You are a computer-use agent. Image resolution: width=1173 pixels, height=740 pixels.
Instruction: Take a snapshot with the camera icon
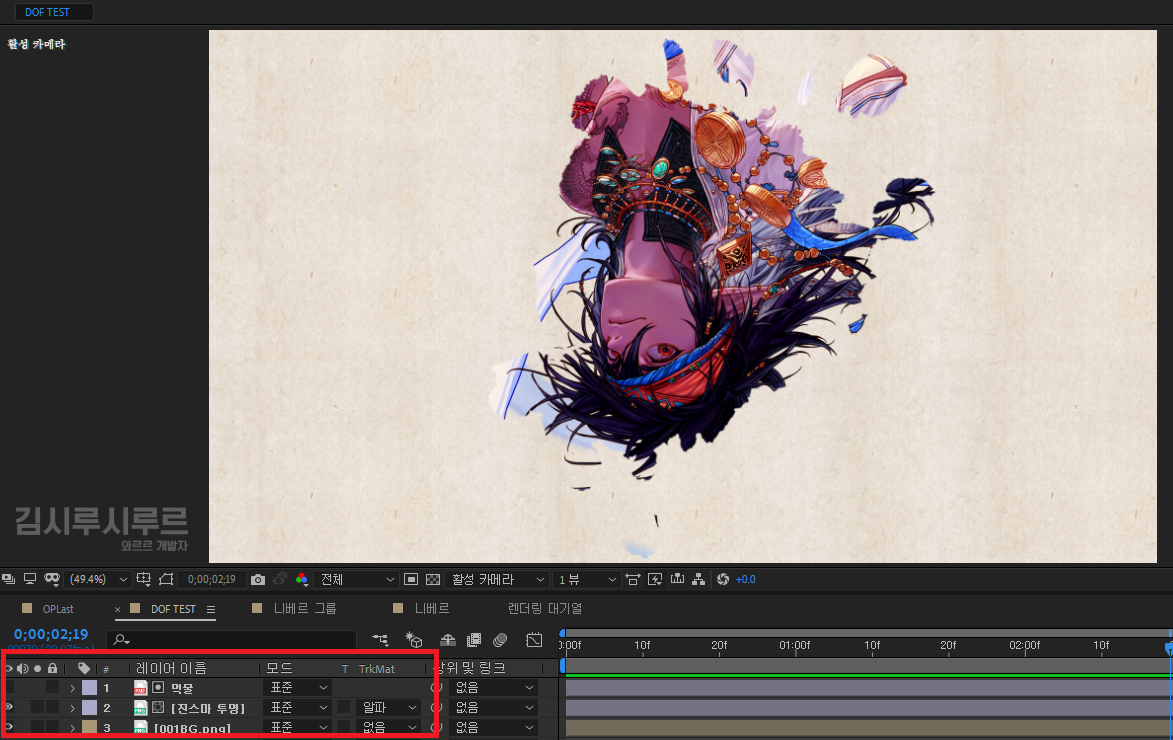click(258, 579)
